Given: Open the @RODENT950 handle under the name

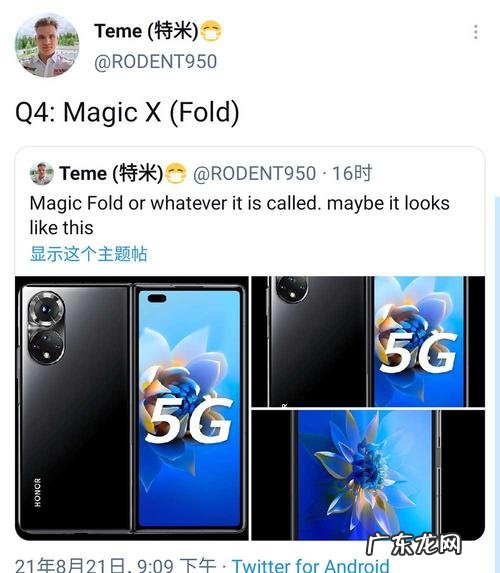Looking at the screenshot, I should [155, 61].
